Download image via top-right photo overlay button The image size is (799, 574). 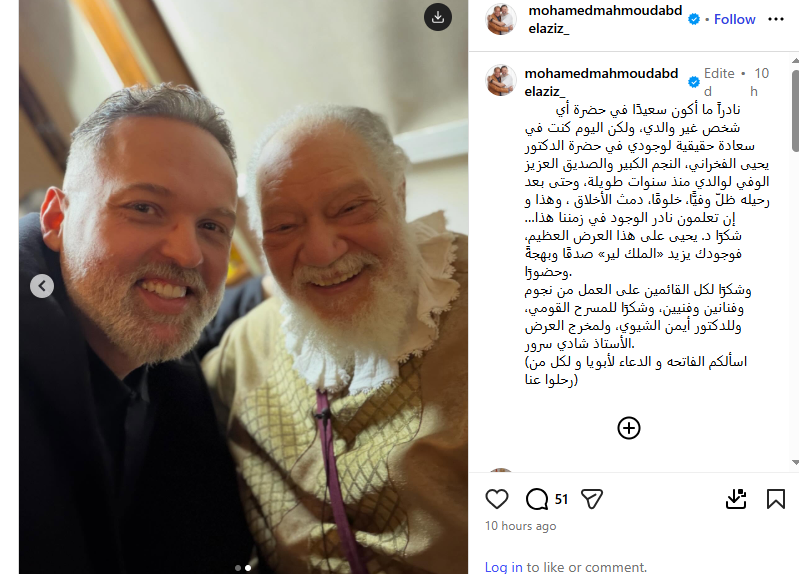click(438, 17)
